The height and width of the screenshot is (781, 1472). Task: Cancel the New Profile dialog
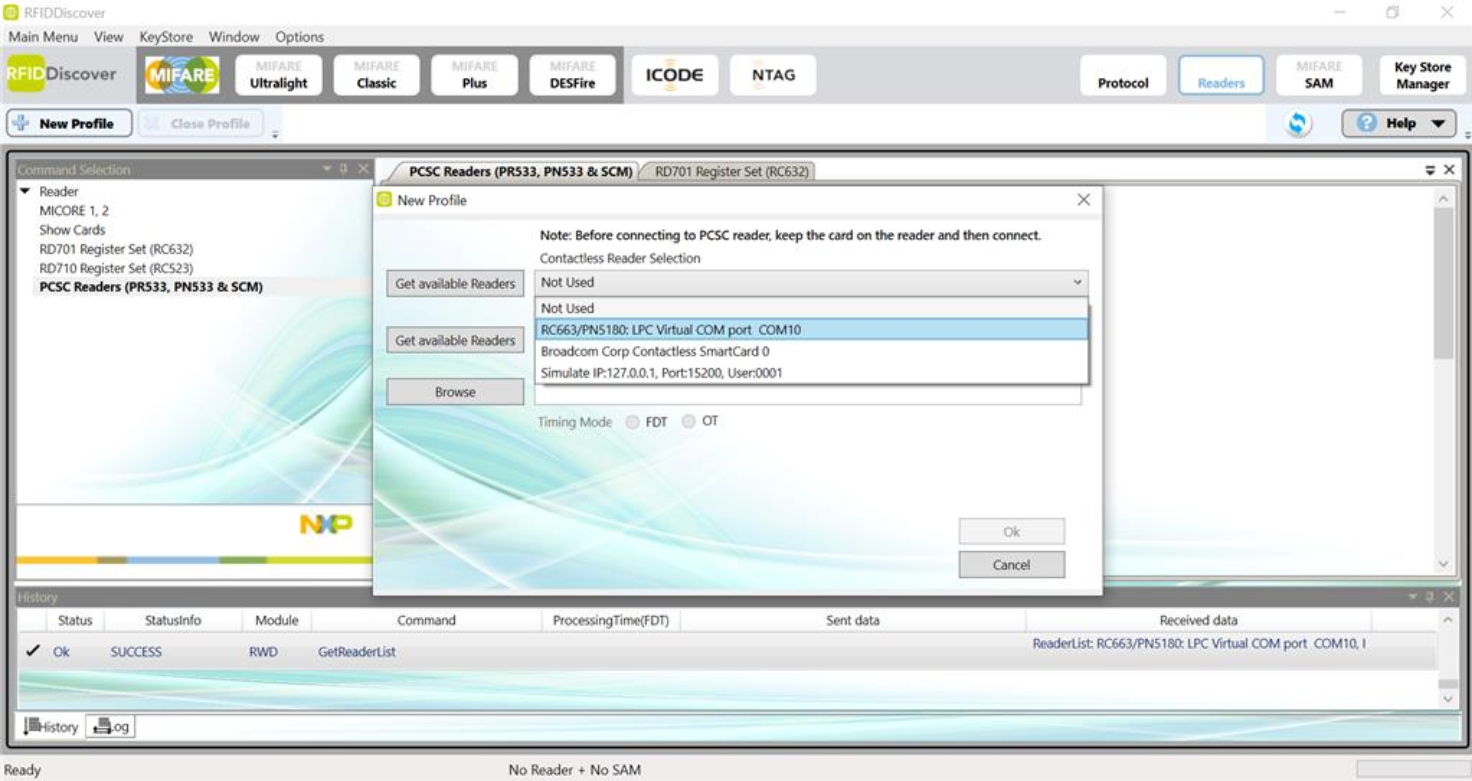point(1011,564)
